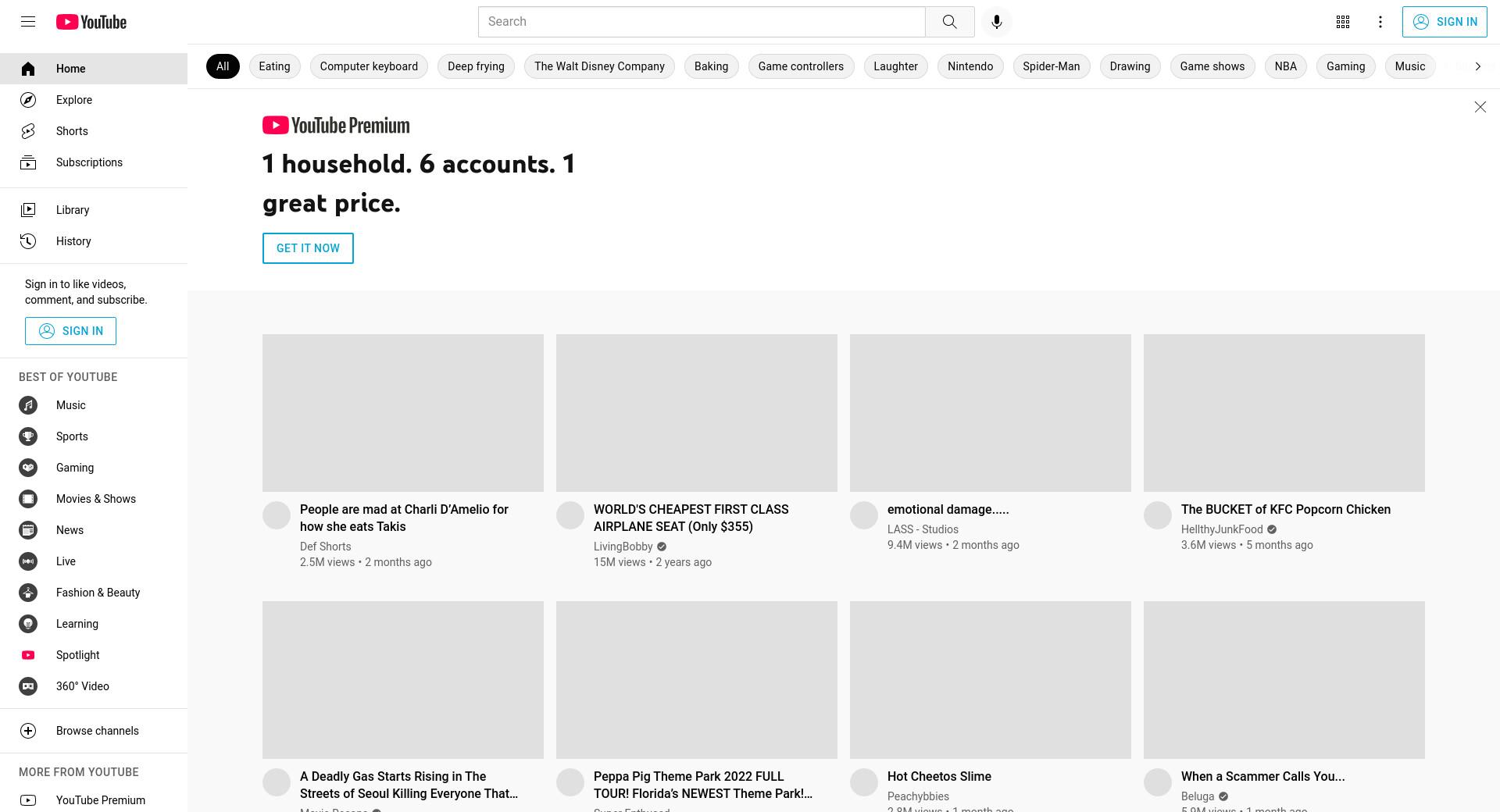The width and height of the screenshot is (1500, 812).
Task: Open Learning in sidebar
Action: tap(94, 624)
